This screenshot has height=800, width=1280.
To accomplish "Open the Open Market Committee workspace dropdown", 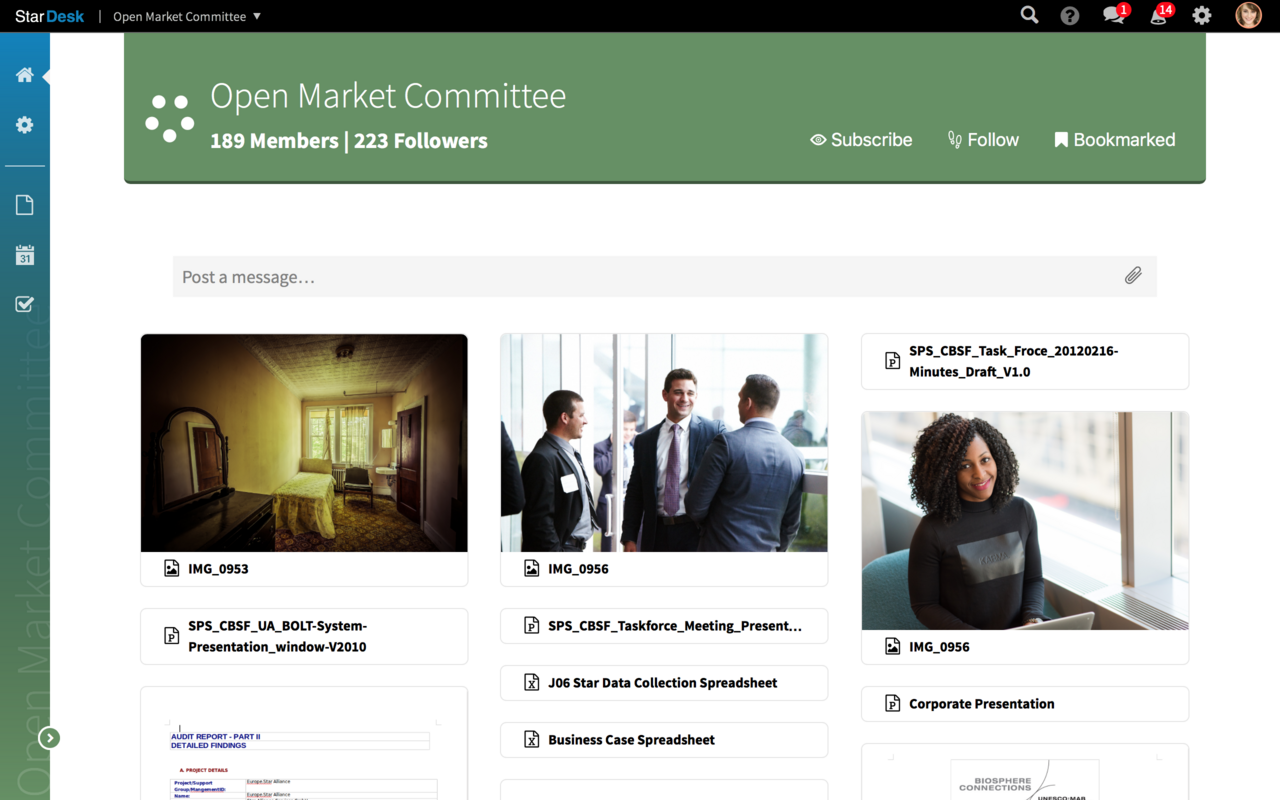I will 187,16.
